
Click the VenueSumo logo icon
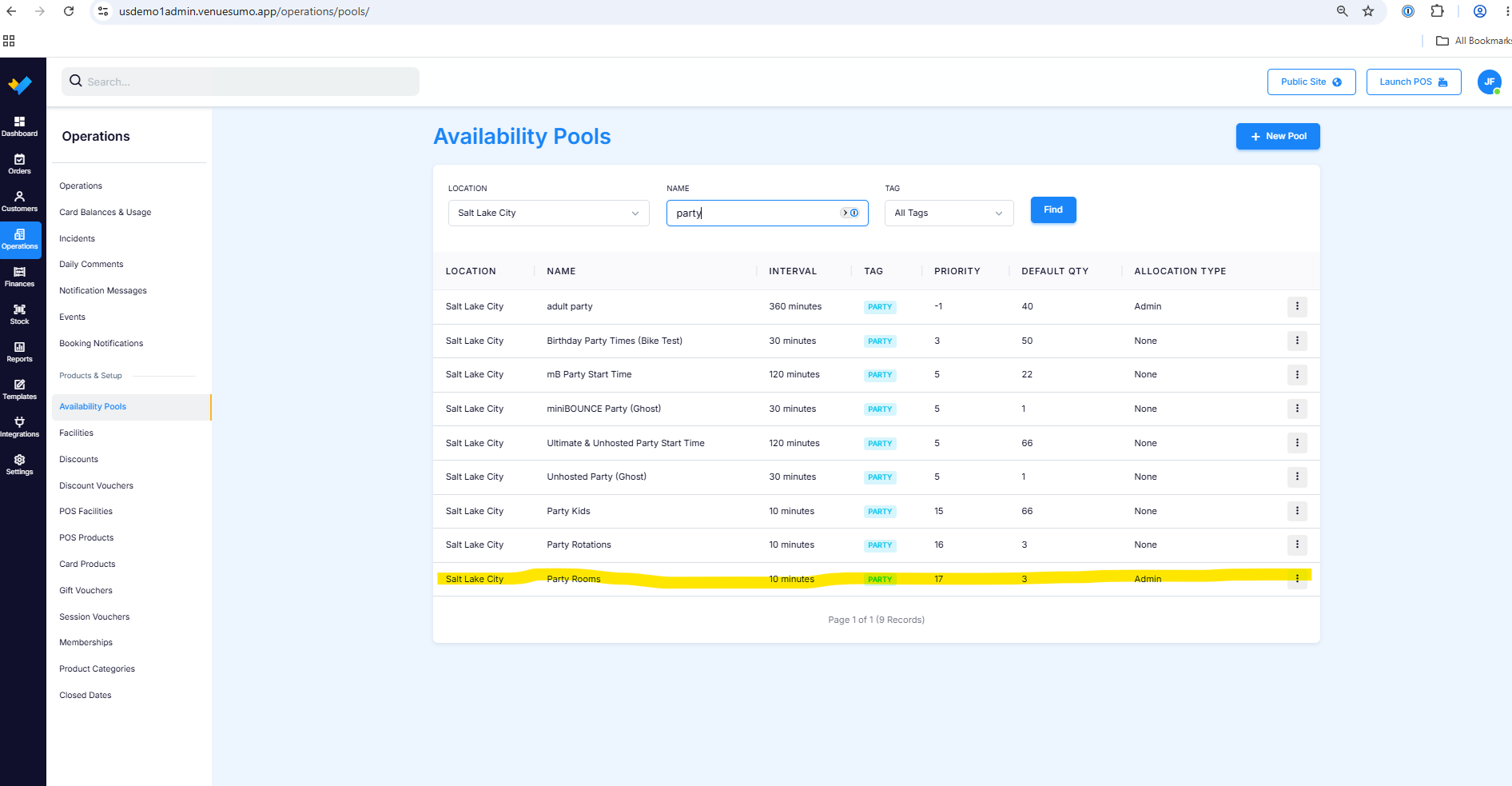point(19,84)
